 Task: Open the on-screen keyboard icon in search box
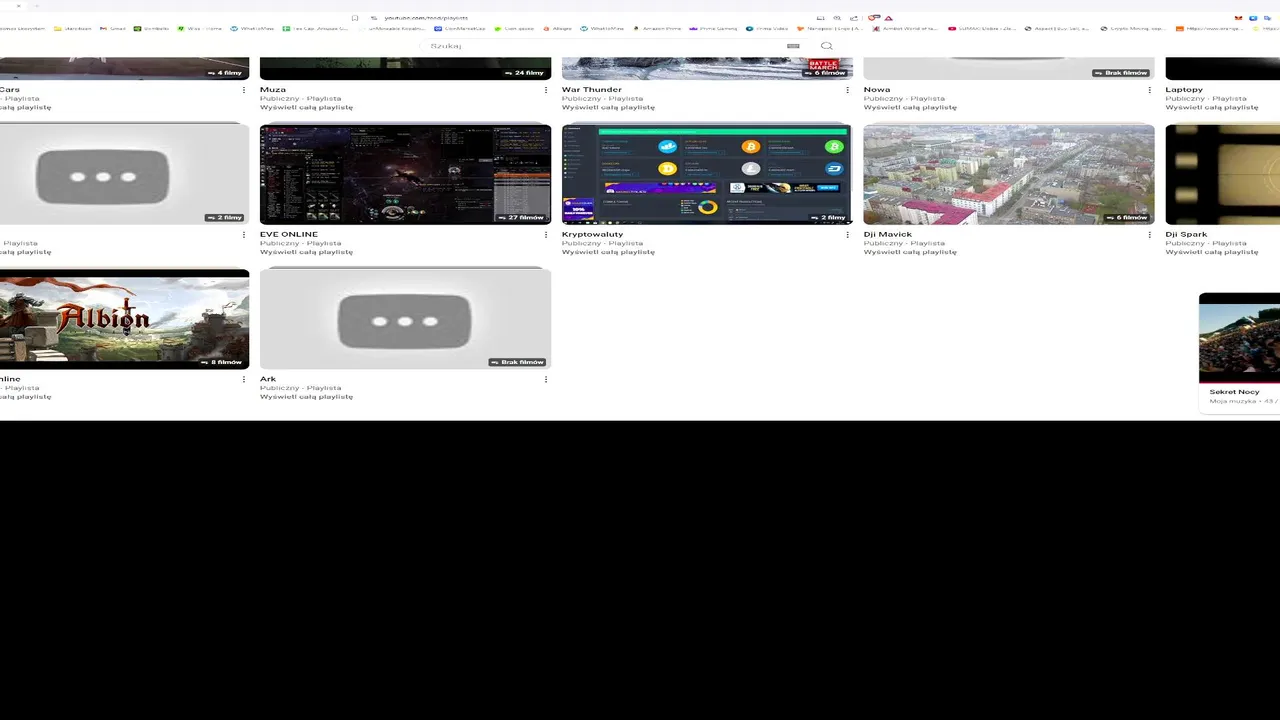click(x=793, y=46)
